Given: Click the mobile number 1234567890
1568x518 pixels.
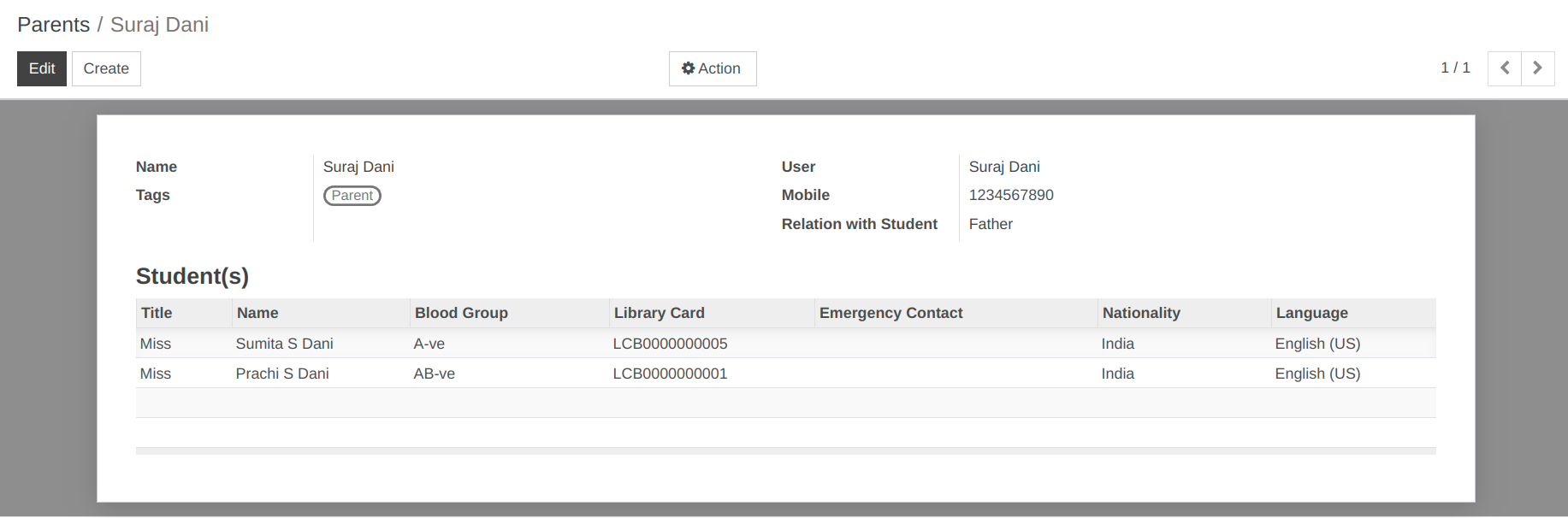Looking at the screenshot, I should 1011,195.
